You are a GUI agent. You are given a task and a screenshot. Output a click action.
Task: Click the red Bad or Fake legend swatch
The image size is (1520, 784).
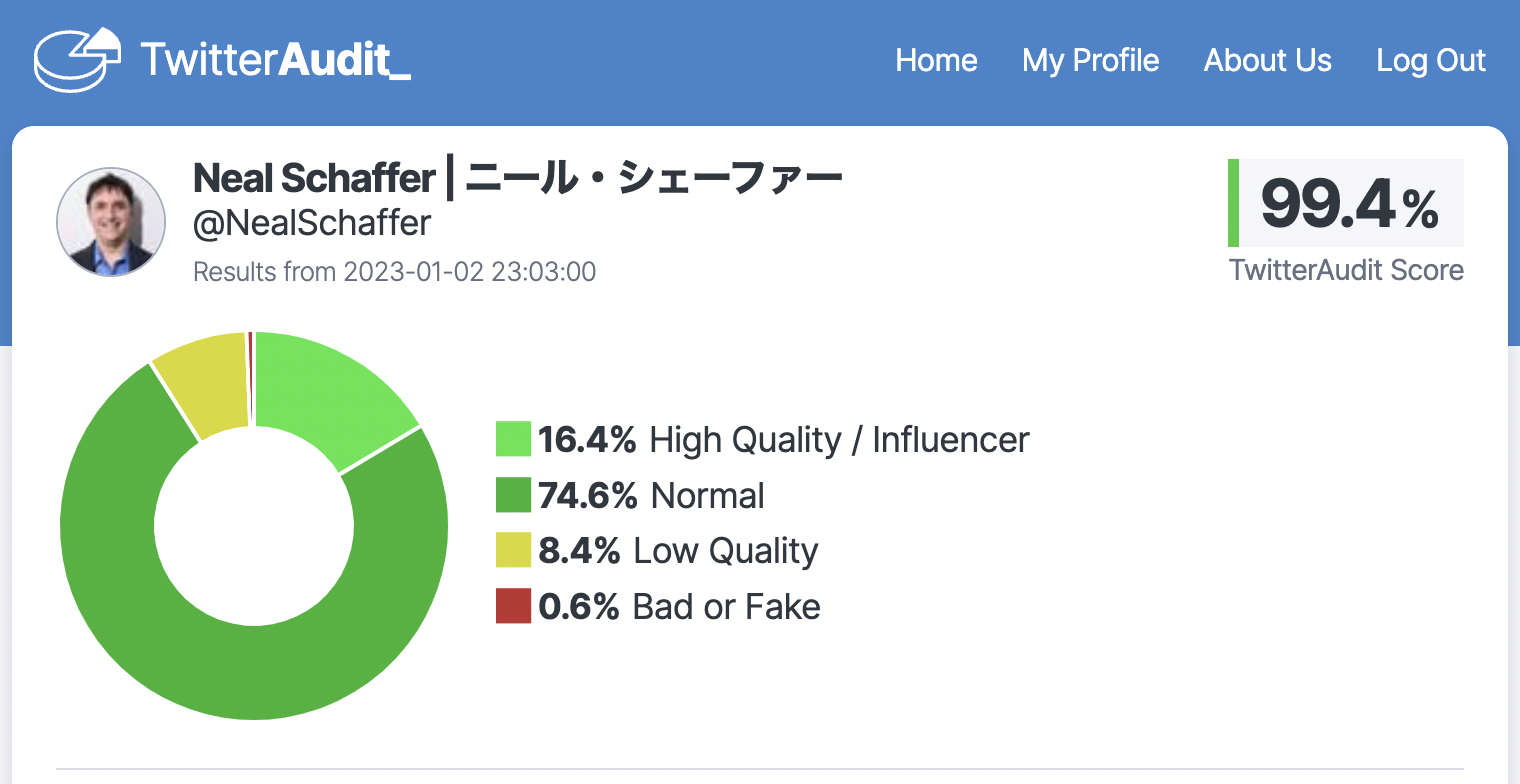513,606
